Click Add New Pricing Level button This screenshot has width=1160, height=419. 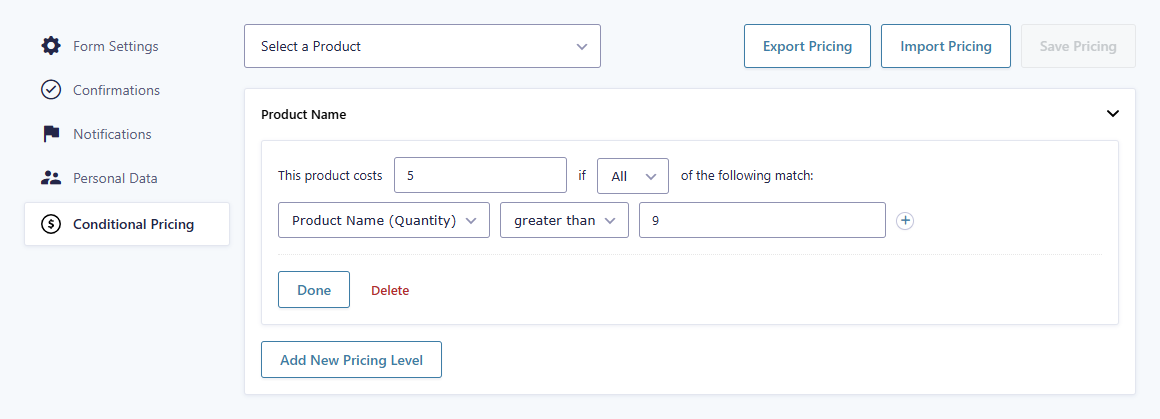[x=351, y=360]
